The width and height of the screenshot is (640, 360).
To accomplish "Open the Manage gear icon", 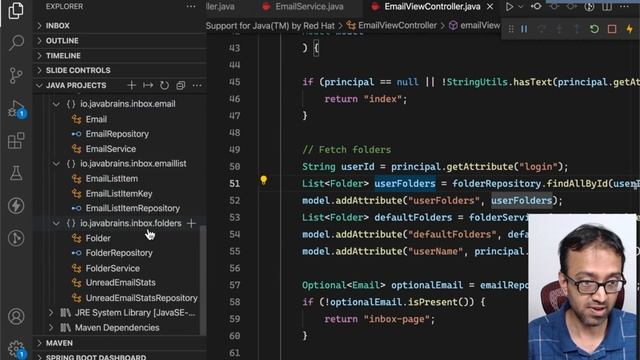I will (x=16, y=349).
